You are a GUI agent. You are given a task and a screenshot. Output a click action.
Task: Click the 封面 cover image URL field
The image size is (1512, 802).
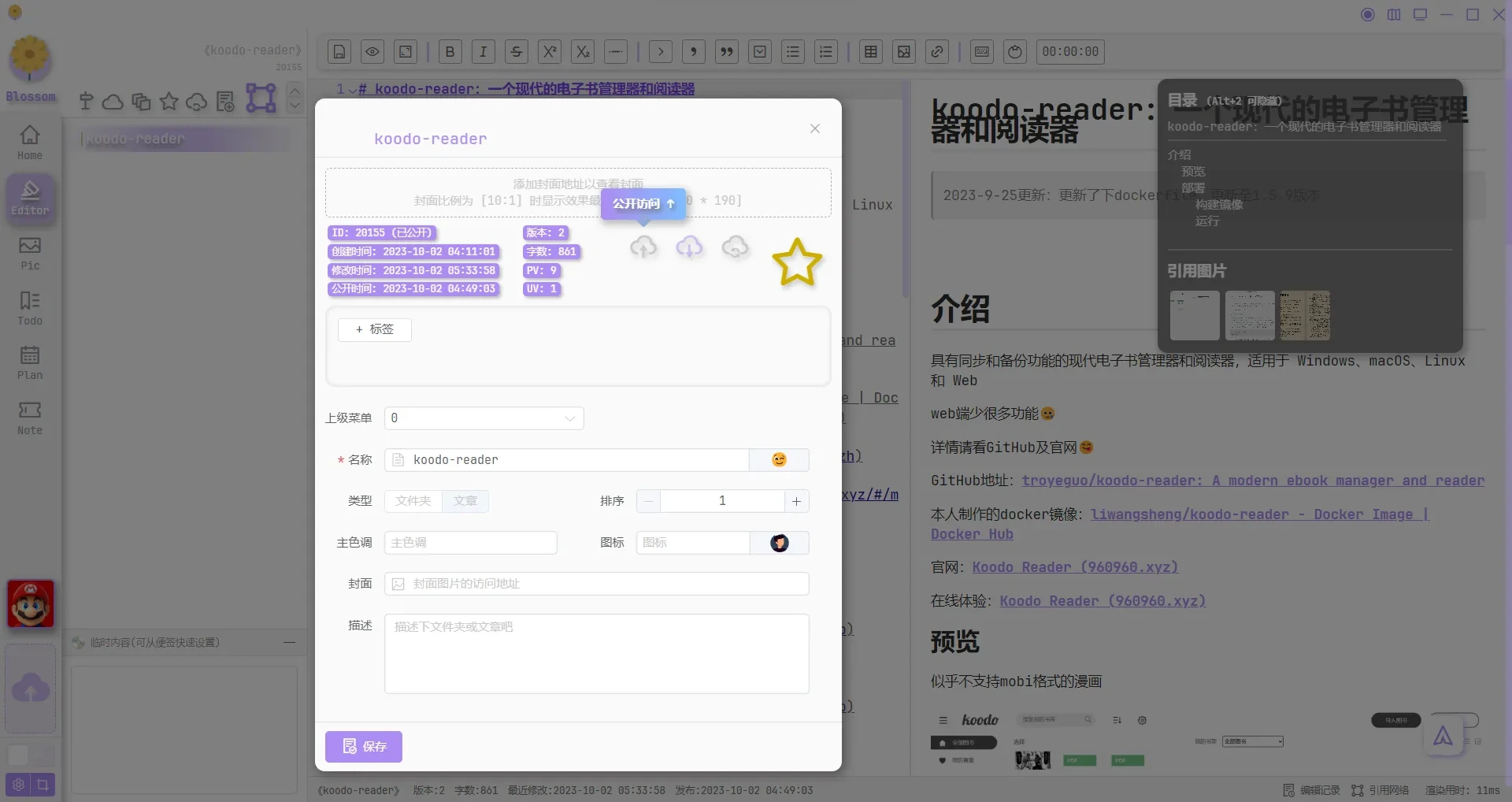(597, 584)
